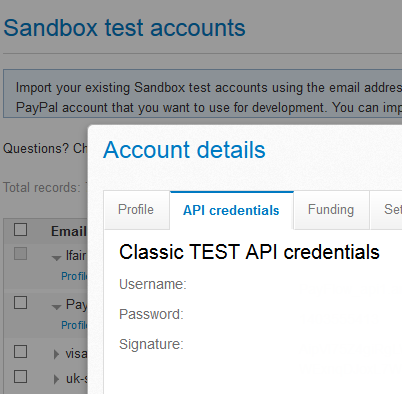This screenshot has width=402, height=394.
Task: Tick the select-all checkbox beside Email header
Action: coord(20,230)
